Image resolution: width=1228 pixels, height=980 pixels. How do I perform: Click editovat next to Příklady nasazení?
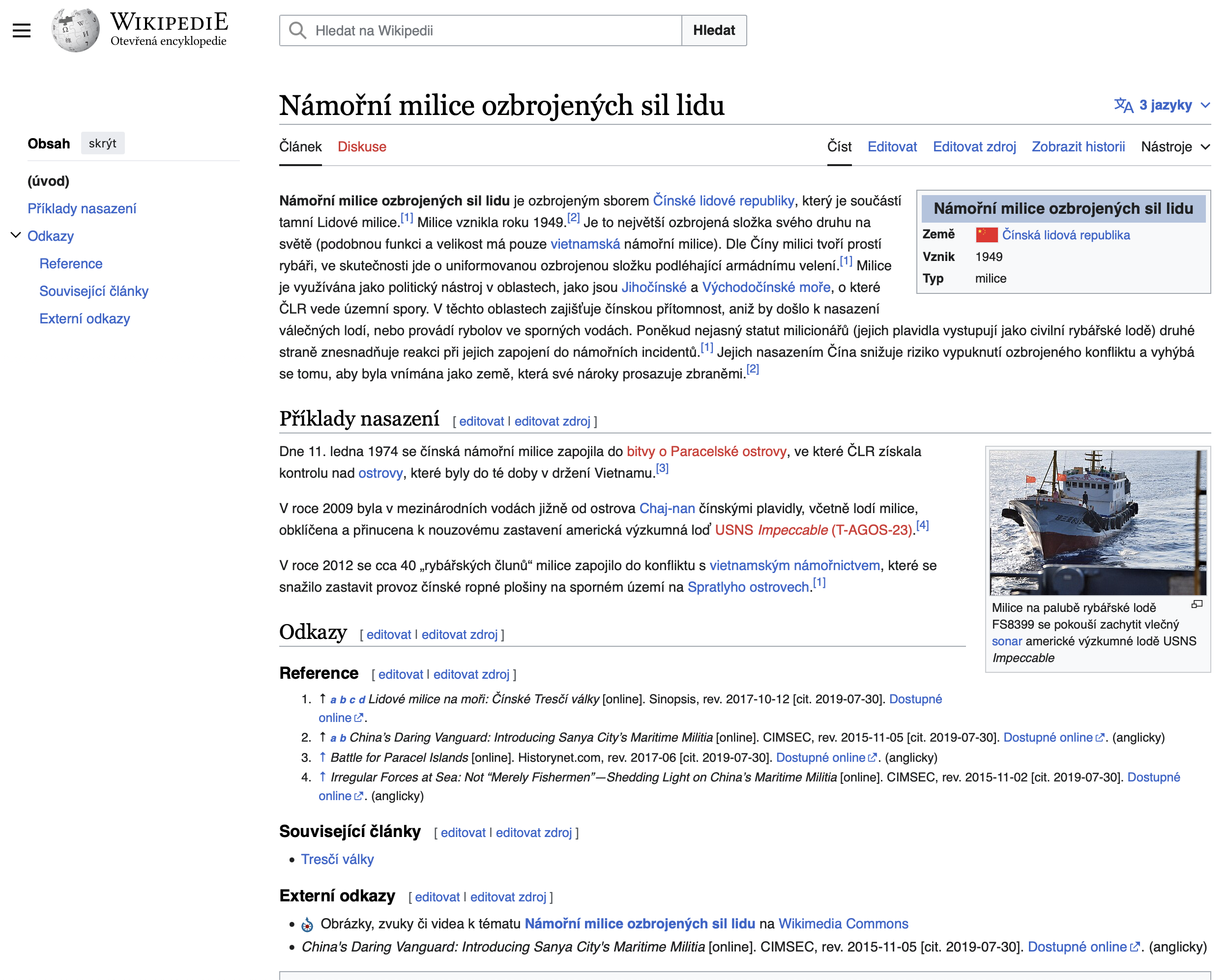(481, 421)
